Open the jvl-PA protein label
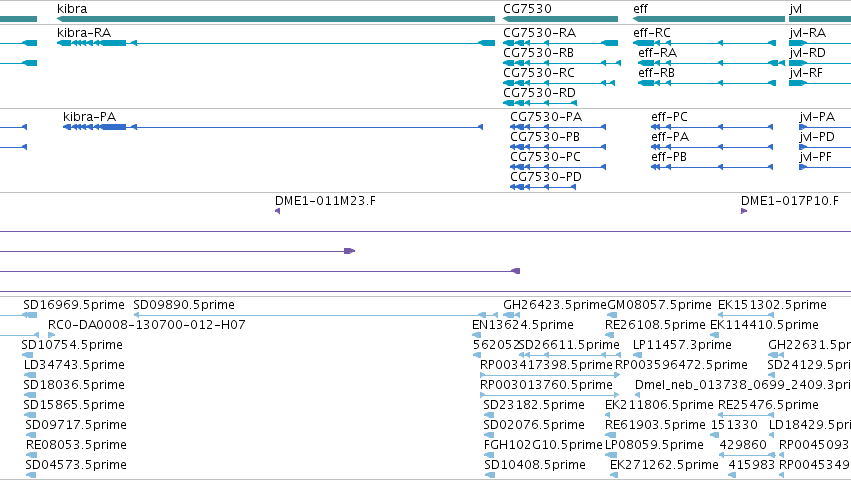This screenshot has height=480, width=851. coord(817,117)
